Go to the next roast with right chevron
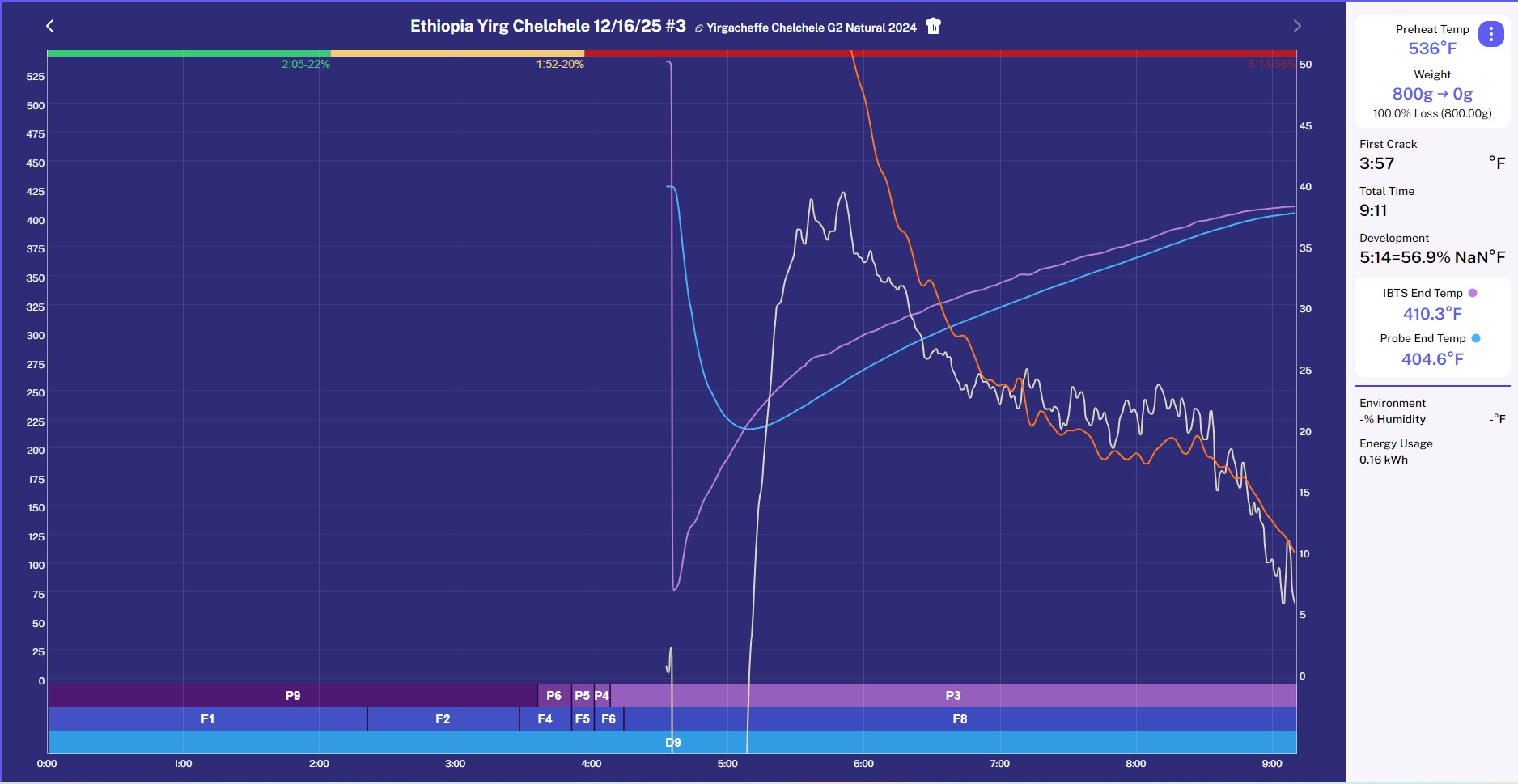The width and height of the screenshot is (1518, 784). pyautogui.click(x=1297, y=26)
